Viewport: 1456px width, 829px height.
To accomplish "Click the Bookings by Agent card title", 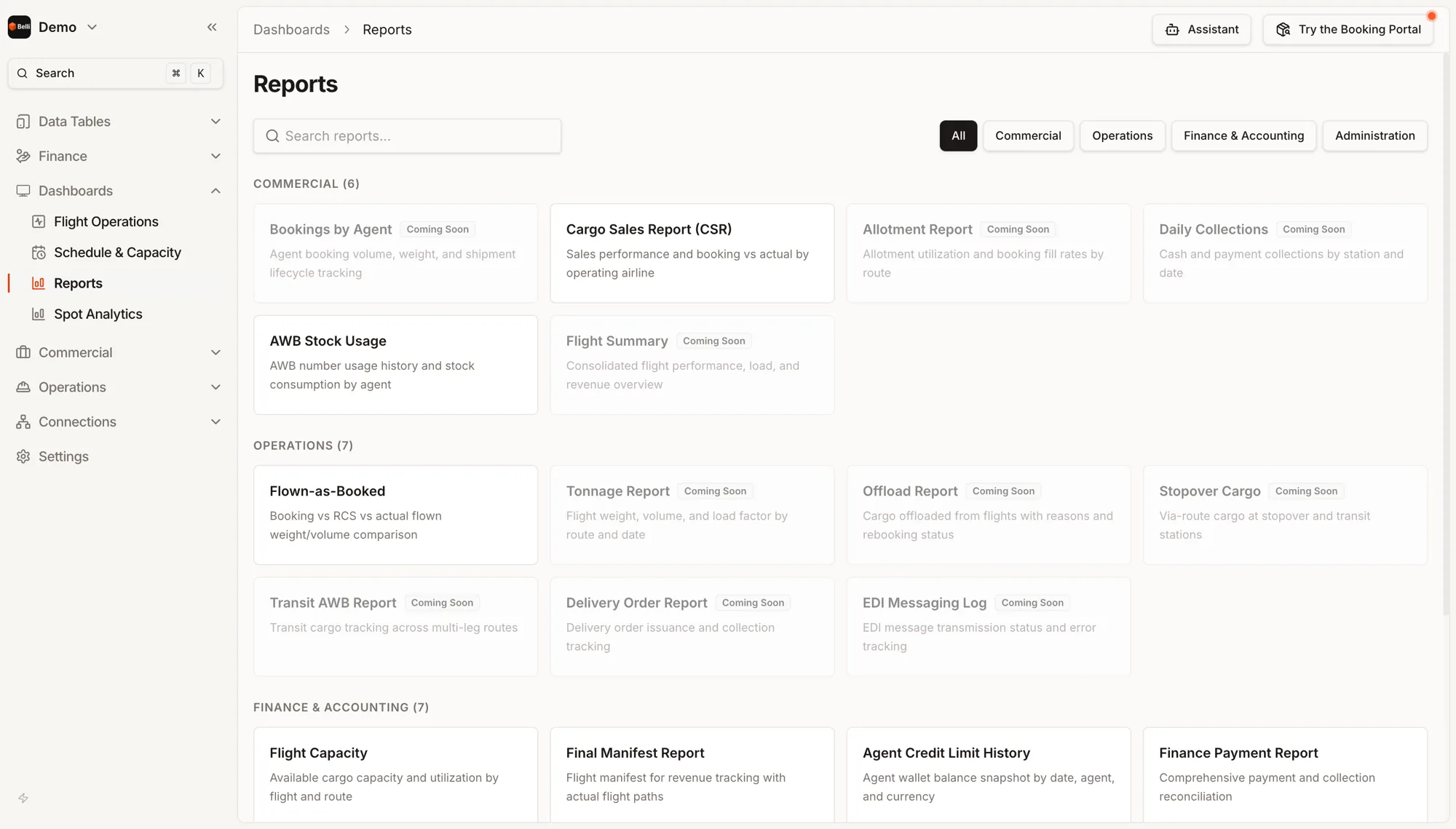I will [x=331, y=229].
